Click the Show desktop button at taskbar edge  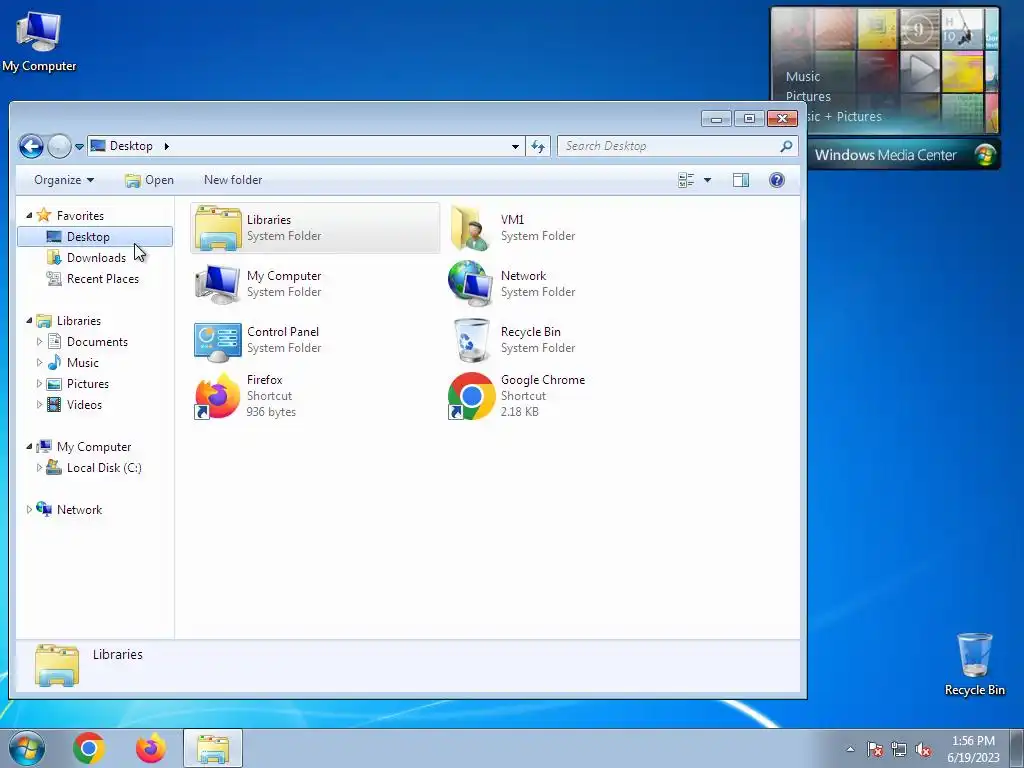coord(1017,749)
